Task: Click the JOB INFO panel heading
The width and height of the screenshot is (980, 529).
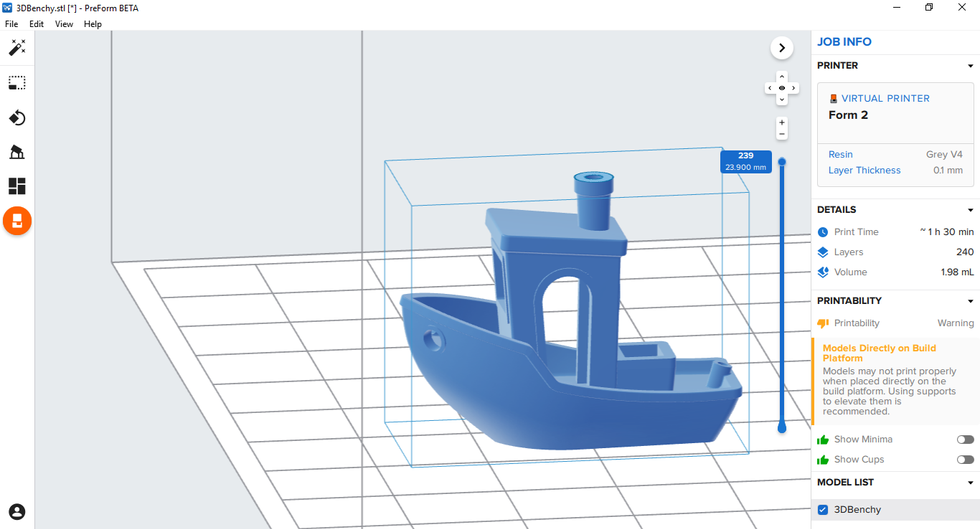Action: (844, 42)
